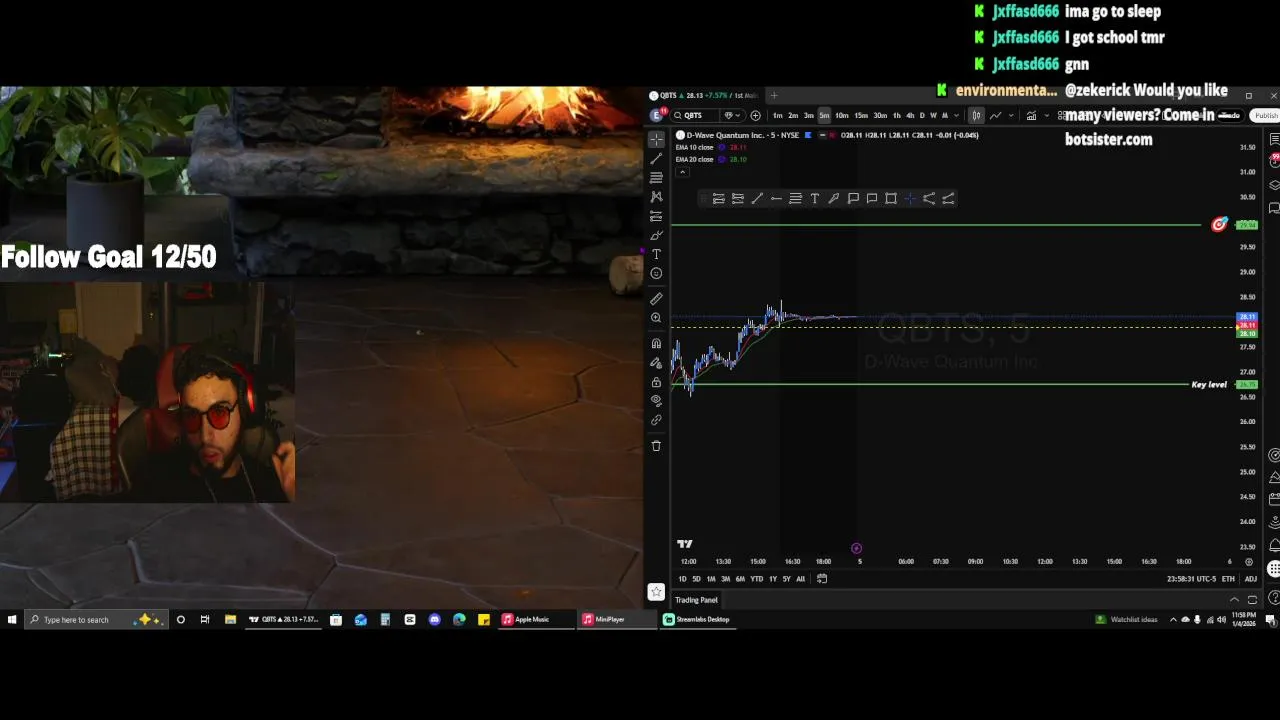Expand the timeframe interval dropdown arrow
Image resolution: width=1280 pixels, height=720 pixels.
(956, 115)
